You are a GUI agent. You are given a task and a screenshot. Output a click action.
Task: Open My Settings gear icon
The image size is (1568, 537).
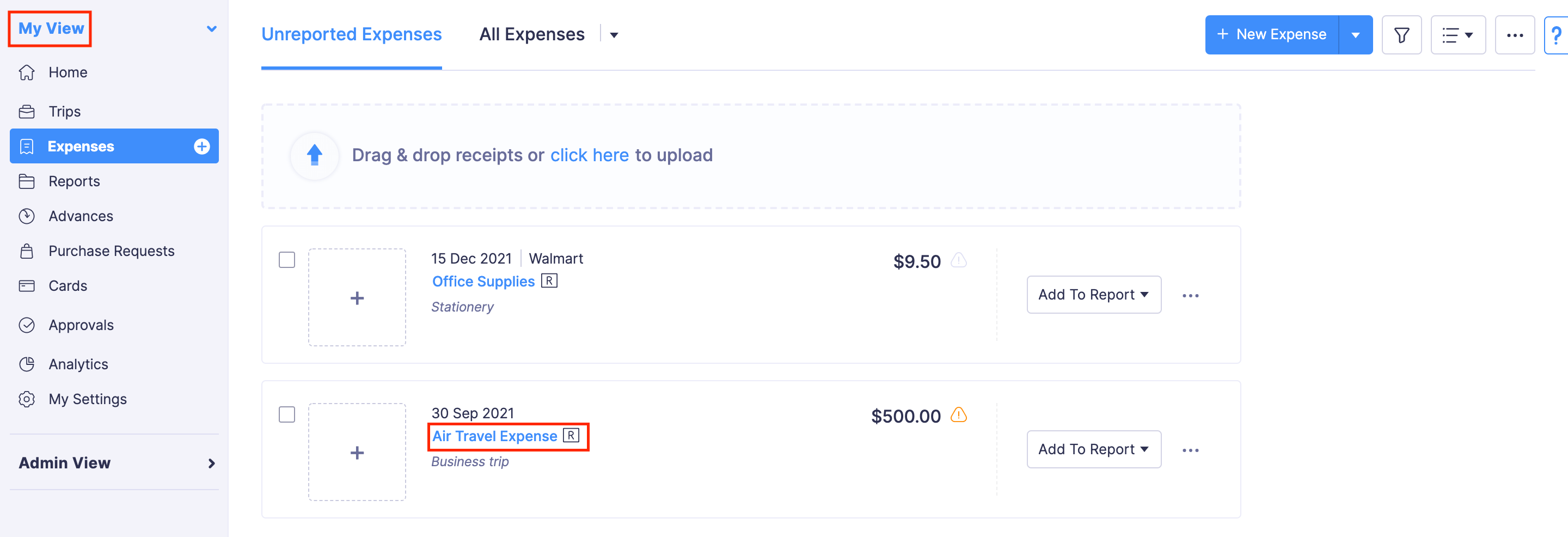point(27,399)
